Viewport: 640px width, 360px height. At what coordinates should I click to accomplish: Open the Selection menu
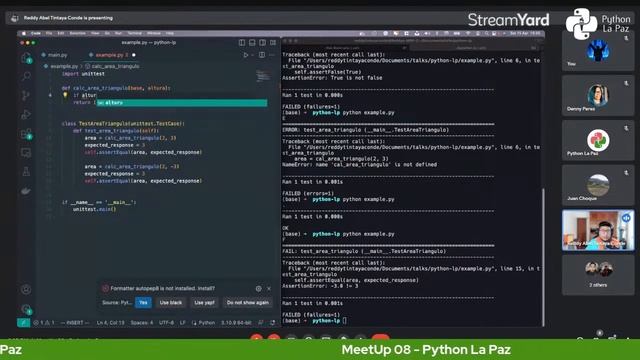[78, 33]
